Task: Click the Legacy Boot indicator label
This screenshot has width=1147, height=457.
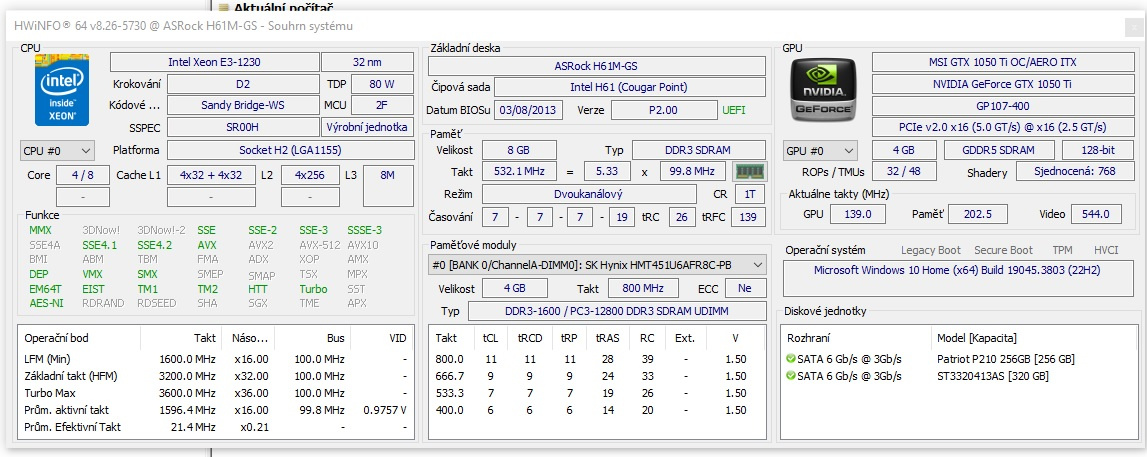Action: pyautogui.click(x=930, y=250)
